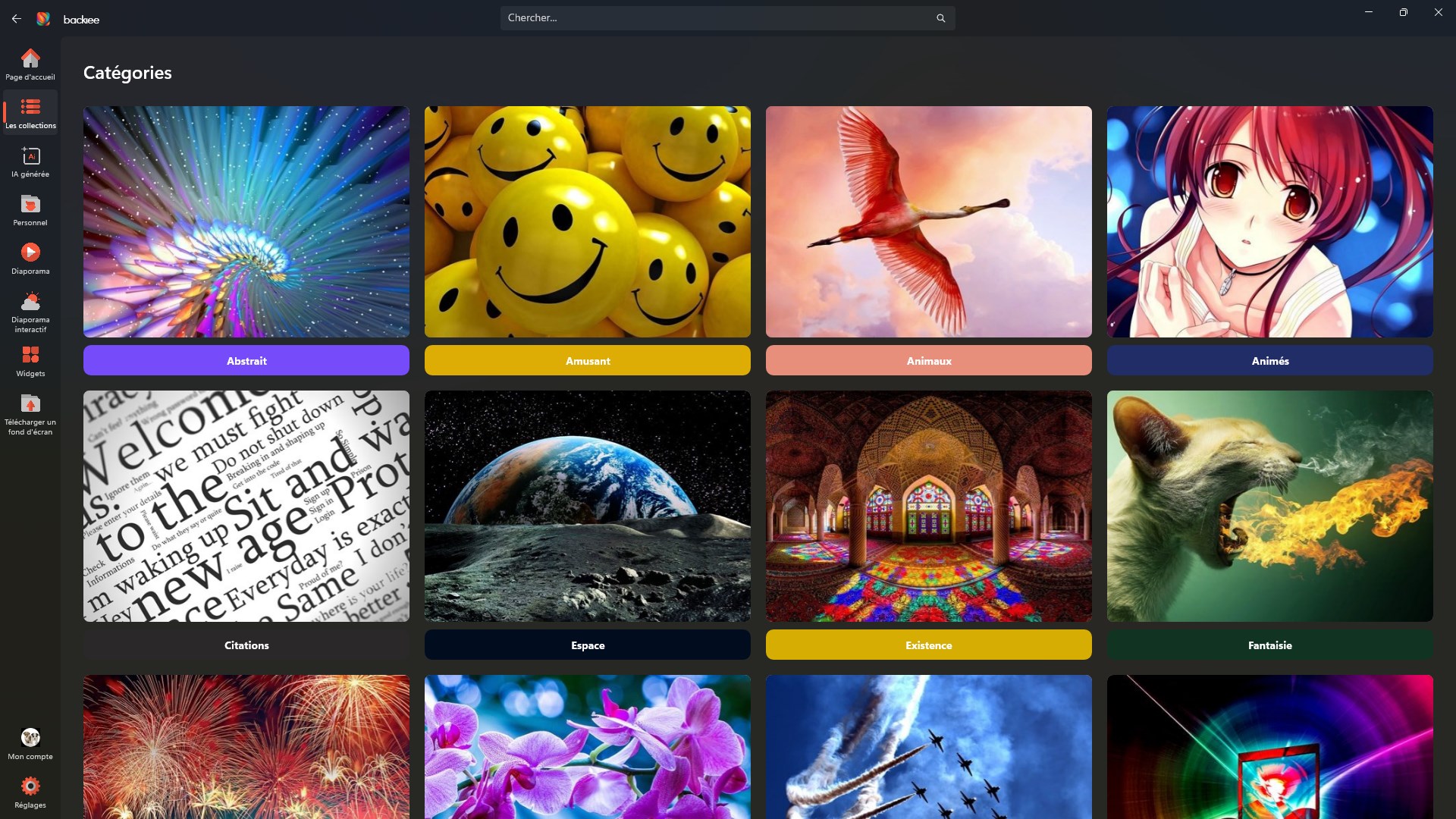
Task: Open the Fantaisie fire cat thumbnail
Action: (x=1270, y=506)
